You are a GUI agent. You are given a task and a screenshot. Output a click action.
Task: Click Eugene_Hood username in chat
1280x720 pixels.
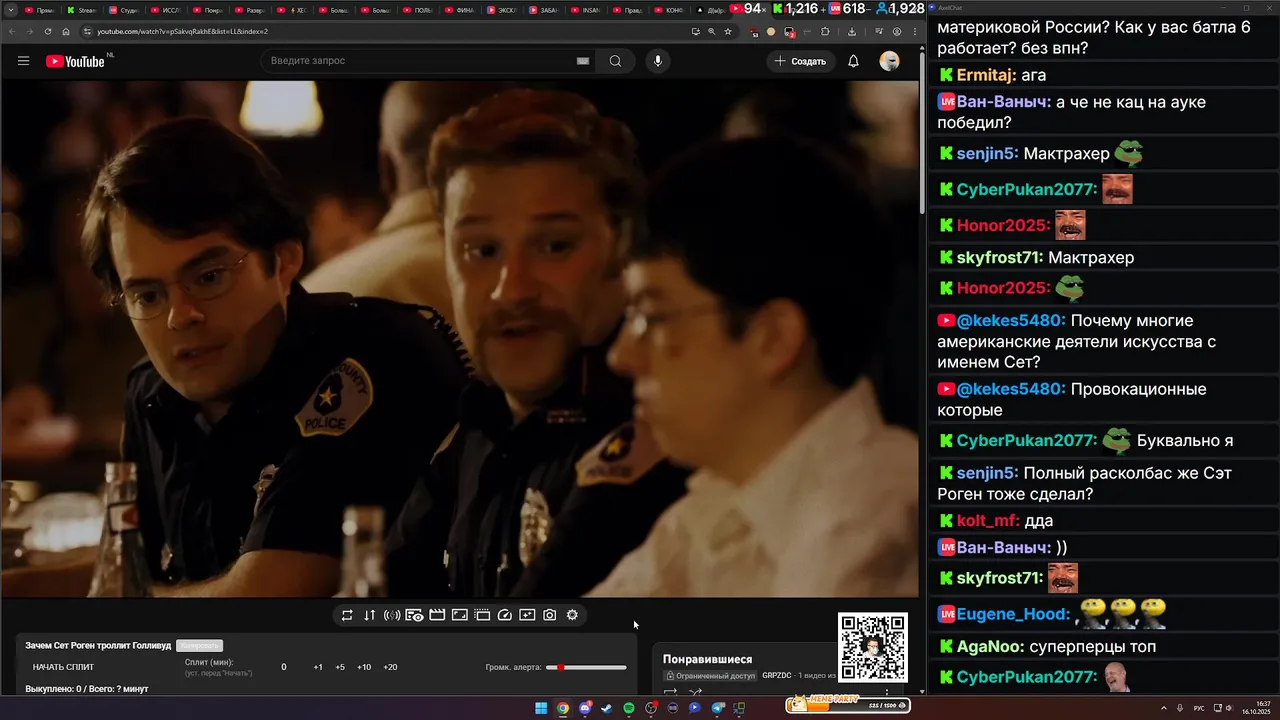(x=1014, y=614)
